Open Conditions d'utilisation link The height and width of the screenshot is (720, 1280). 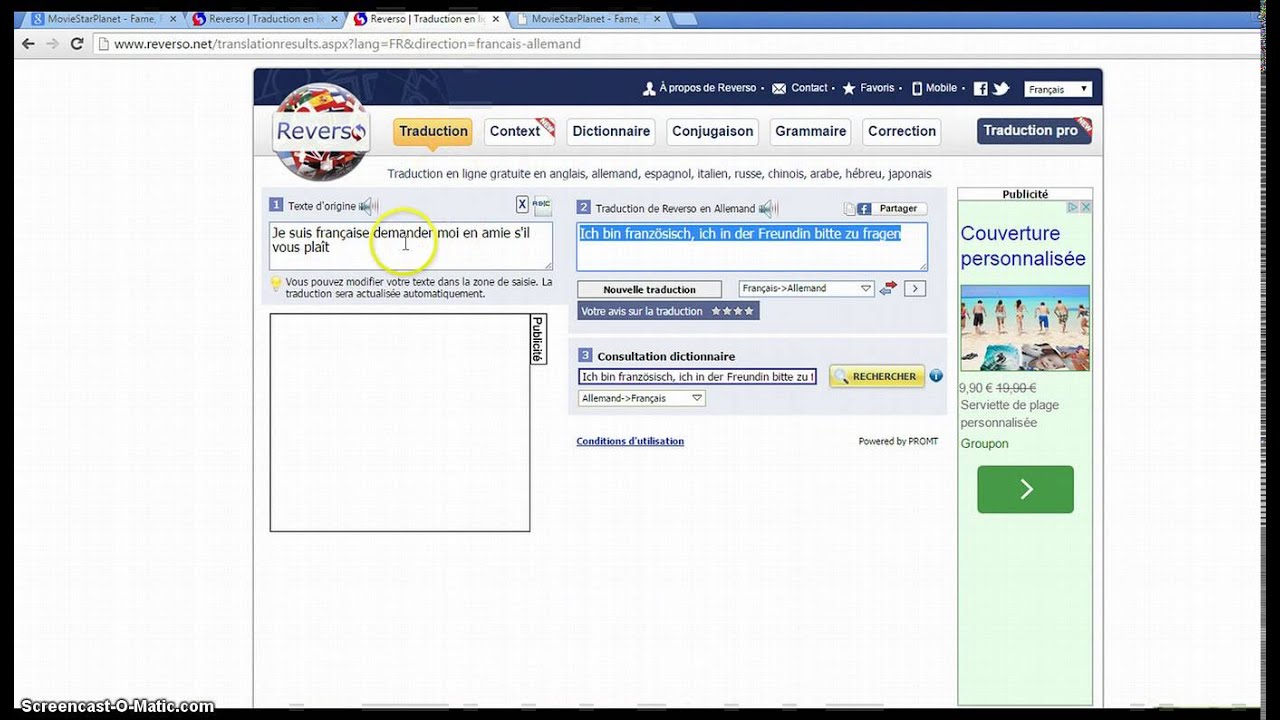[630, 441]
